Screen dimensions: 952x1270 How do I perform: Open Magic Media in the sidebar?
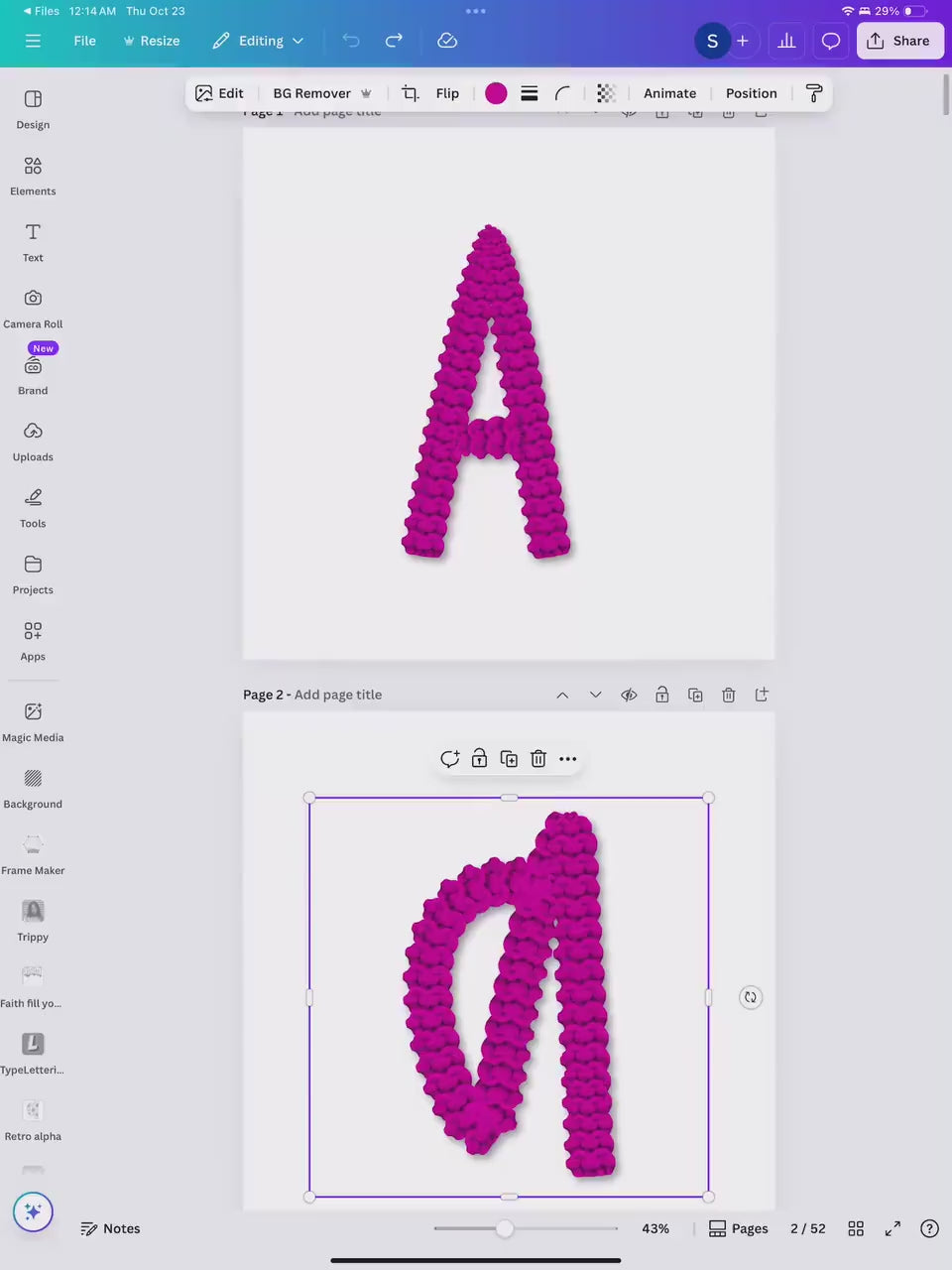(33, 719)
